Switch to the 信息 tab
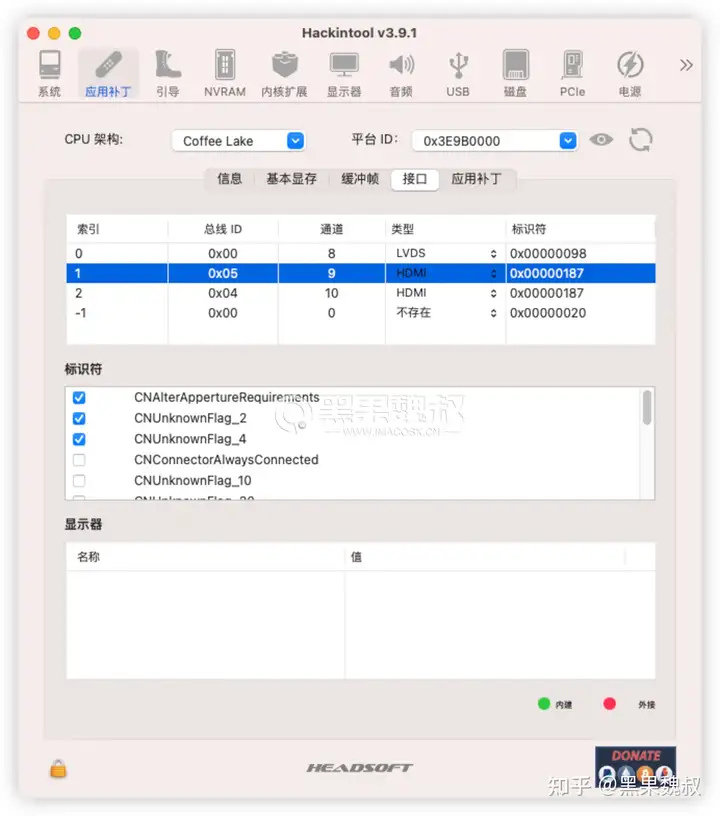 point(229,179)
